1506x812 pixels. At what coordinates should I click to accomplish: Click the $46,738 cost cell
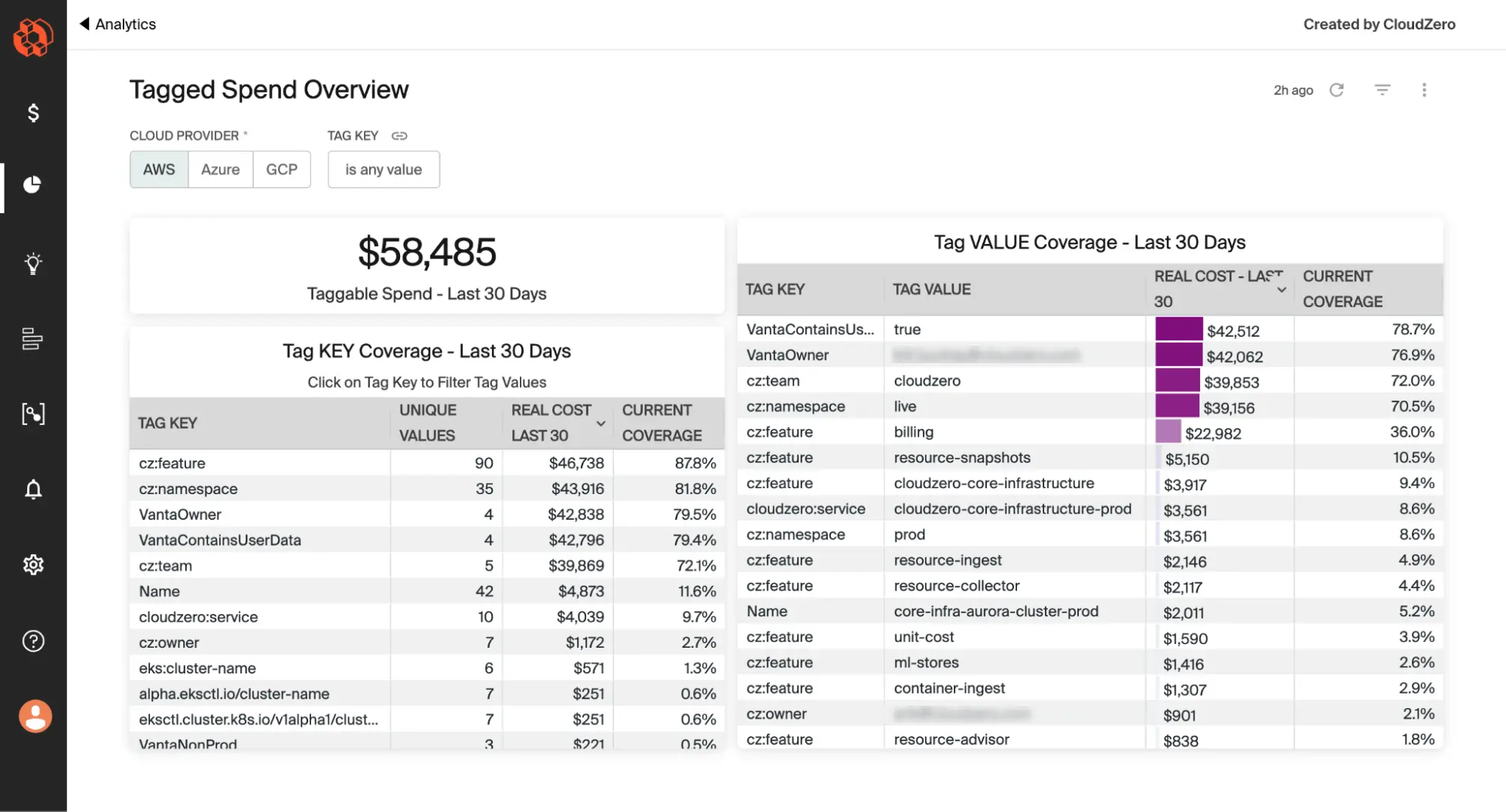coord(576,463)
